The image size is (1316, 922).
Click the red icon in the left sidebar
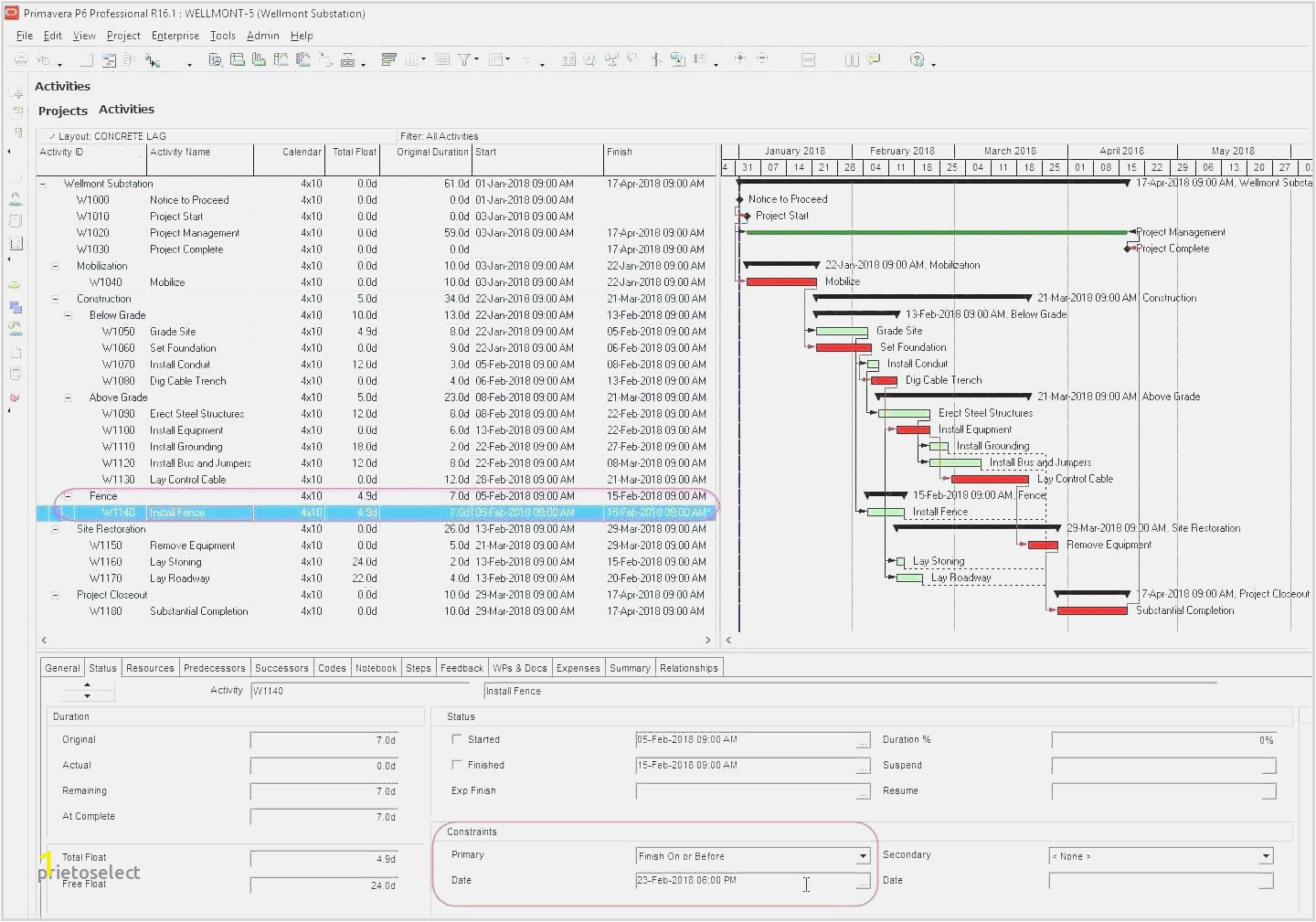click(x=15, y=398)
